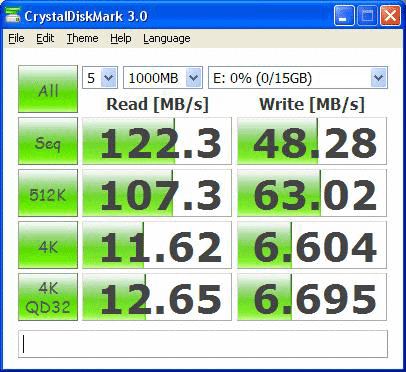The width and height of the screenshot is (406, 372).
Task: Click the CrystalDiskMark title bar icon
Action: click(12, 15)
